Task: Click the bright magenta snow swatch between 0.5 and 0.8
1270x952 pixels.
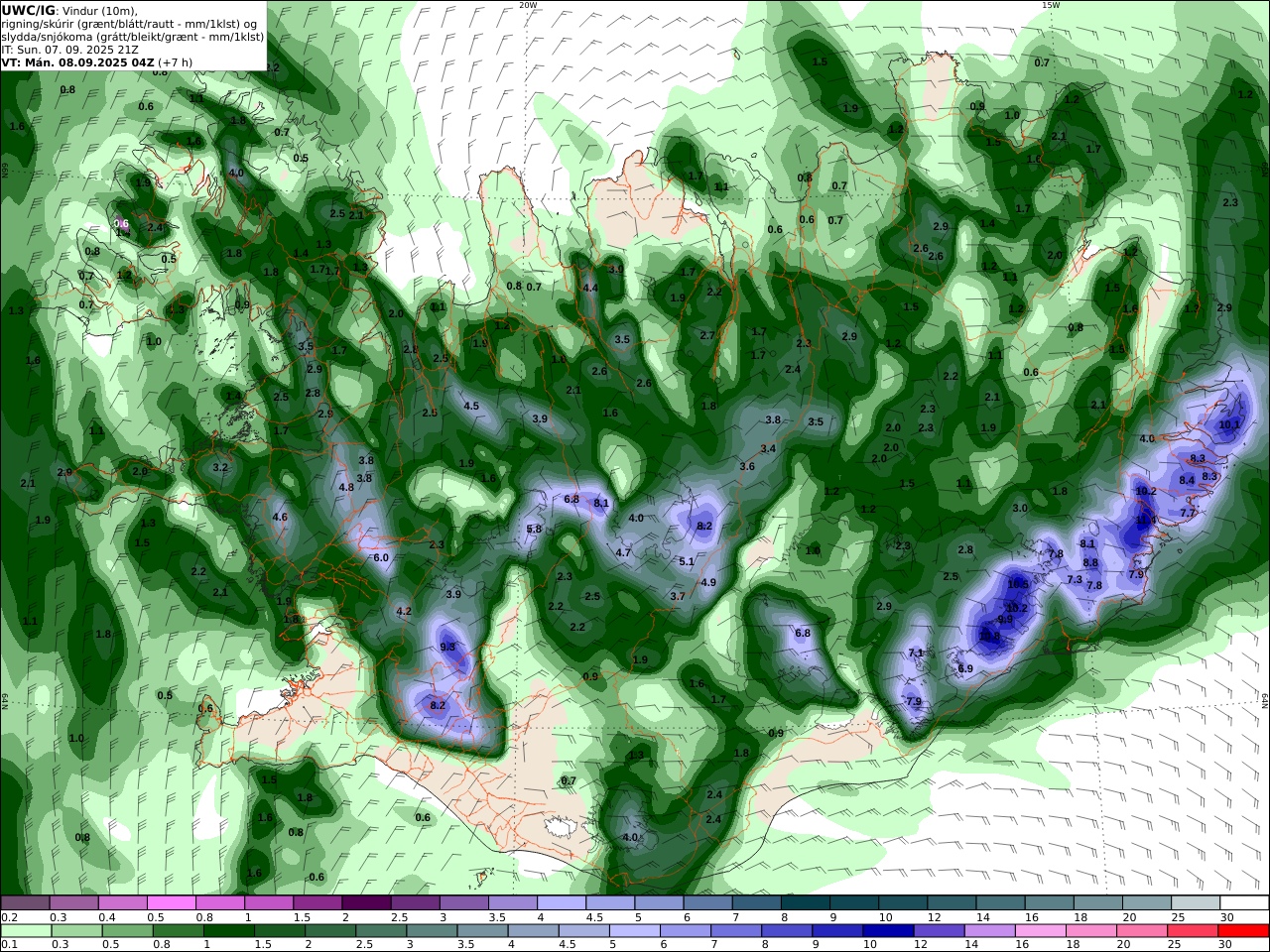Action: [172, 903]
